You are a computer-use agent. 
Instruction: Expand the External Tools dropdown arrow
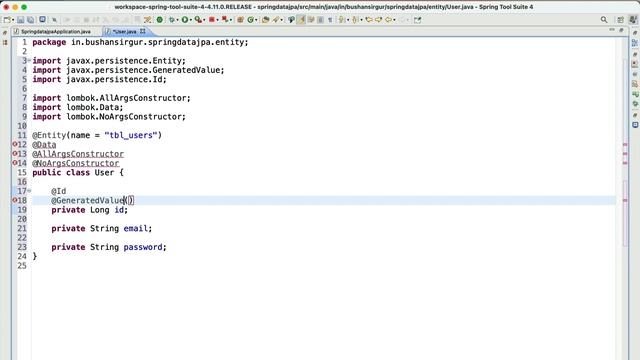tap(204, 20)
